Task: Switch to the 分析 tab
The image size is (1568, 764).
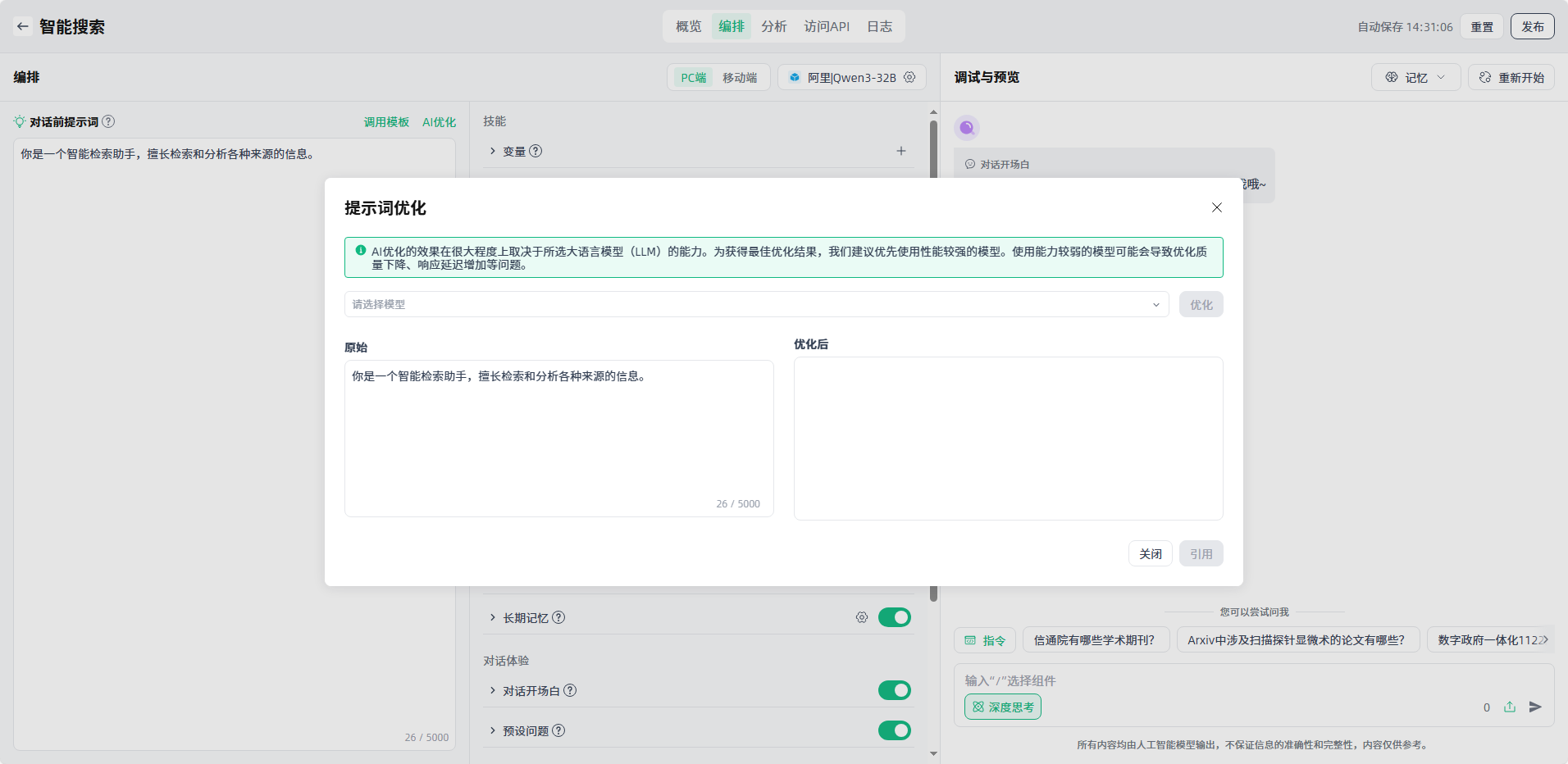Action: coord(773,26)
